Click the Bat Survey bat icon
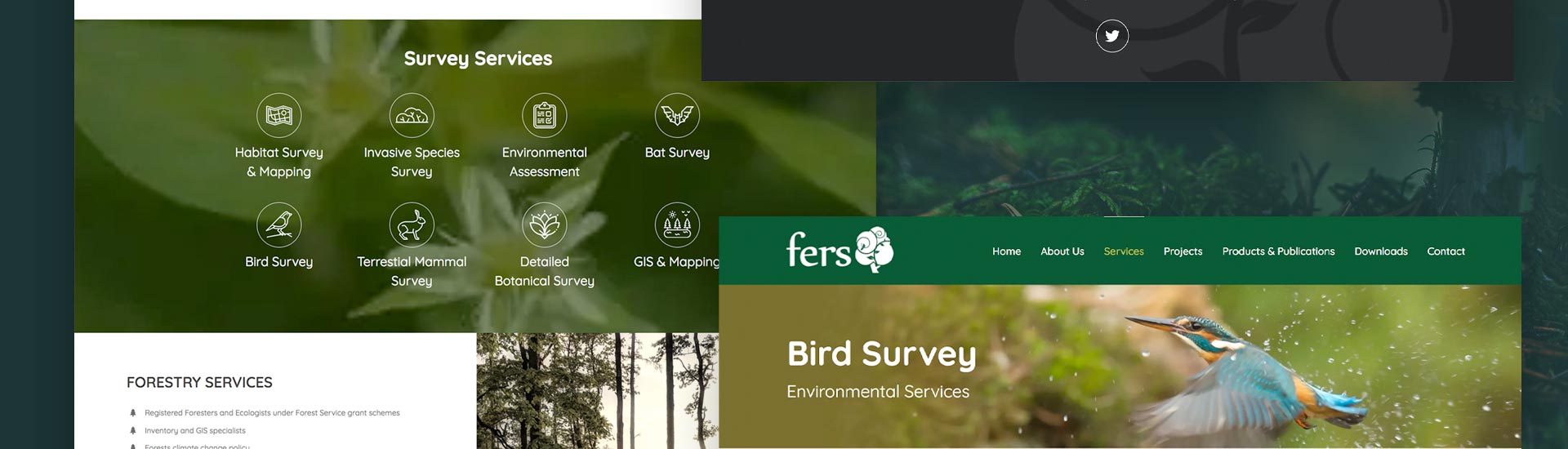 coord(677,115)
